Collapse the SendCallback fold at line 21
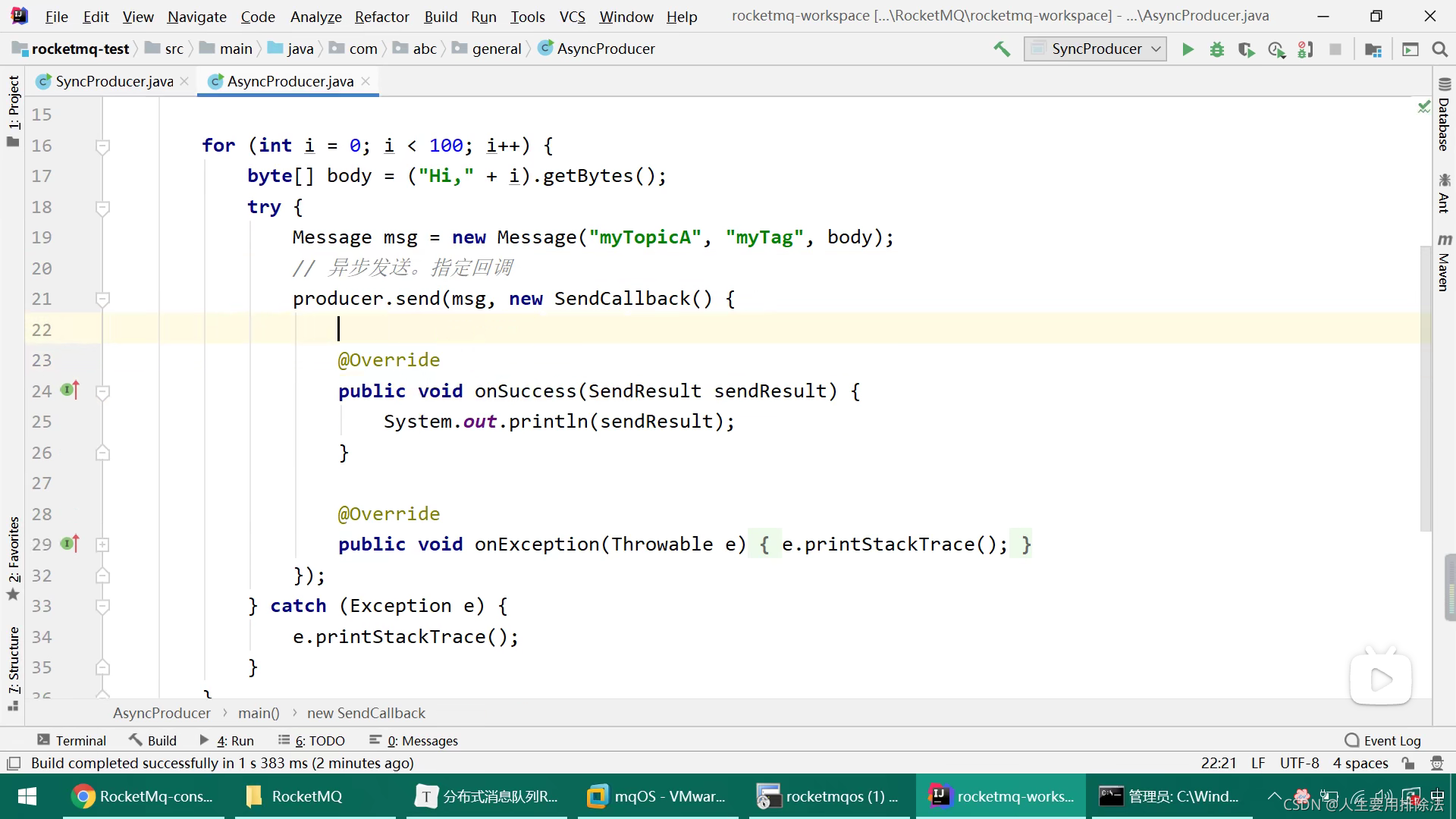The width and height of the screenshot is (1456, 819). coord(103,299)
